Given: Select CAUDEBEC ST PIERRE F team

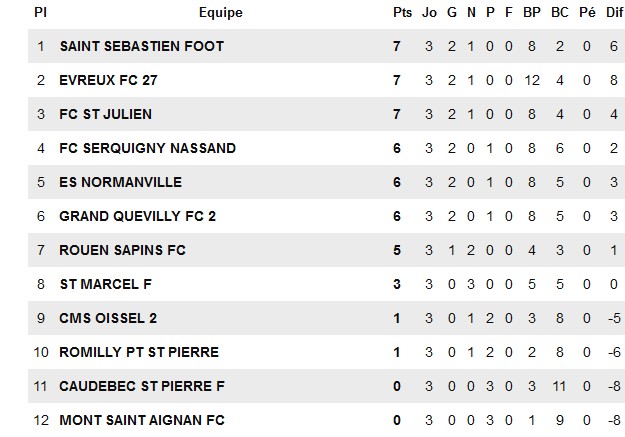Looking at the screenshot, I should click(142, 386).
